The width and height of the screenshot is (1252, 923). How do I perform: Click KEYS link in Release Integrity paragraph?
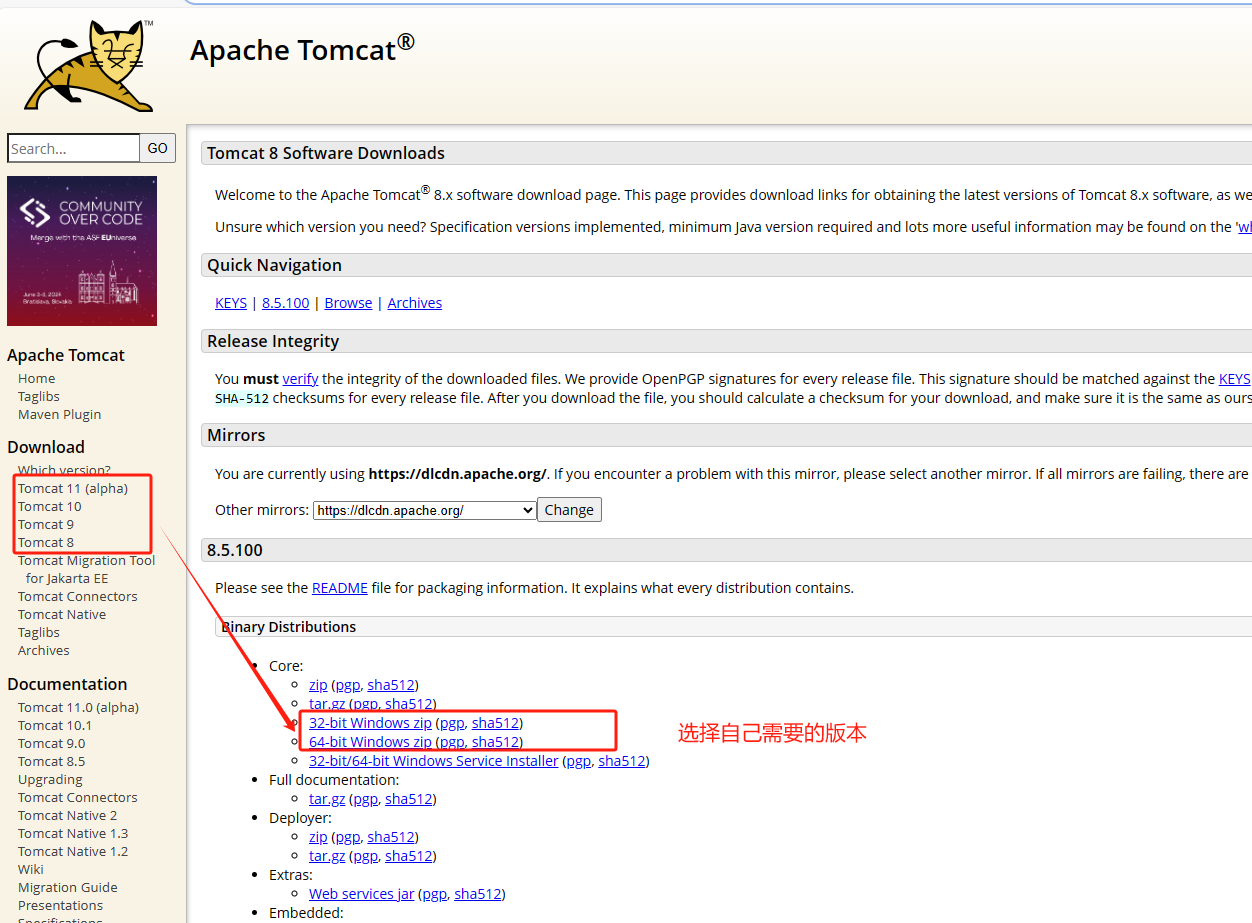(x=1234, y=379)
